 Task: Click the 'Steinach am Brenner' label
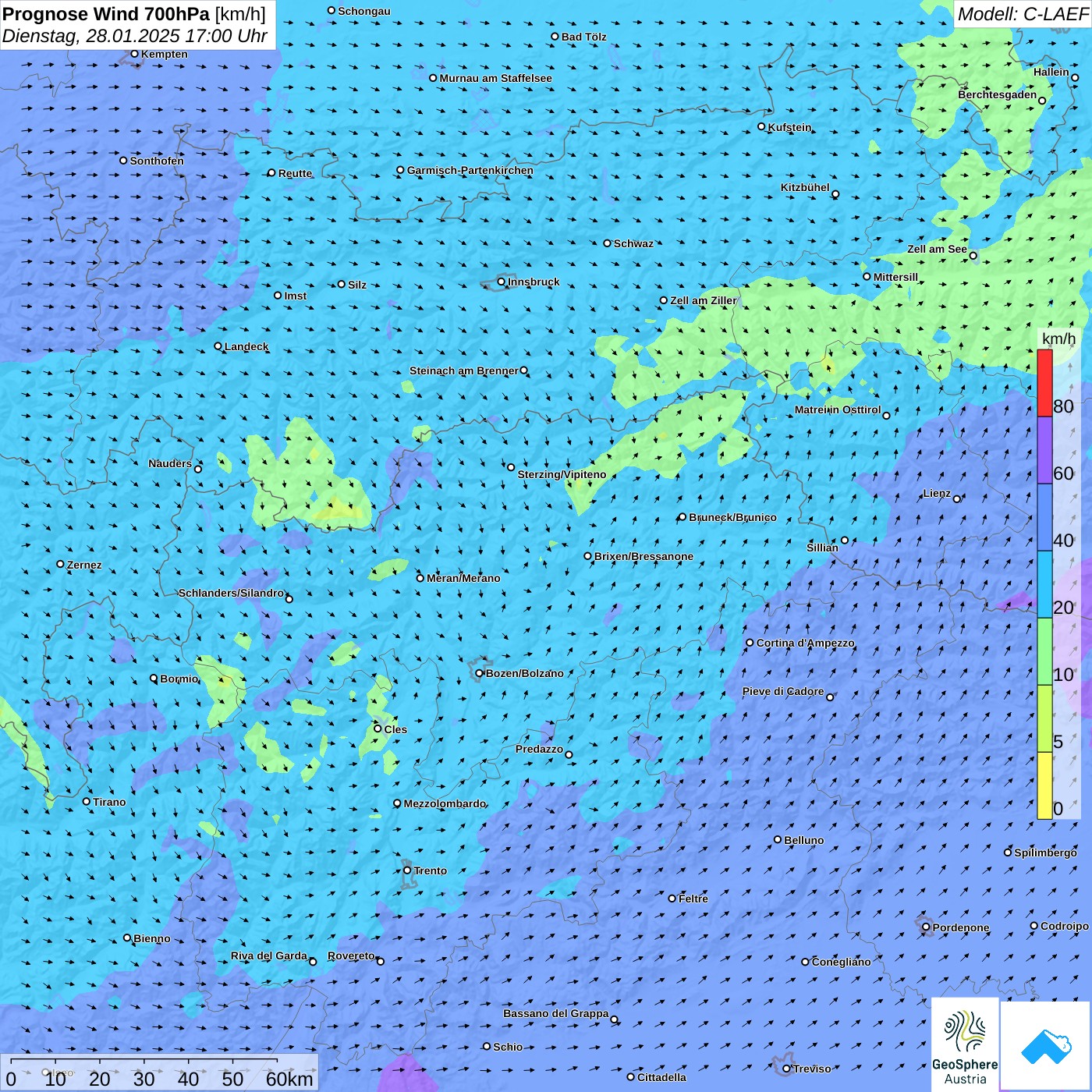pos(463,370)
